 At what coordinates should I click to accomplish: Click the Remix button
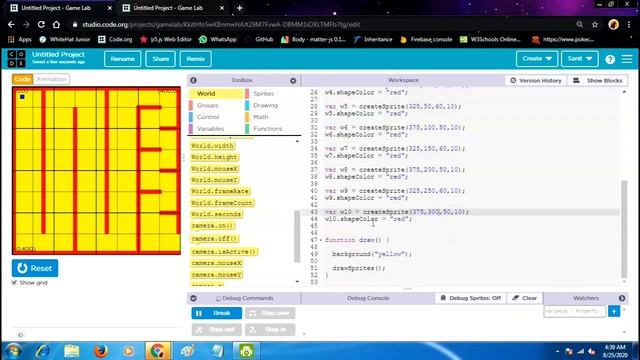[196, 59]
